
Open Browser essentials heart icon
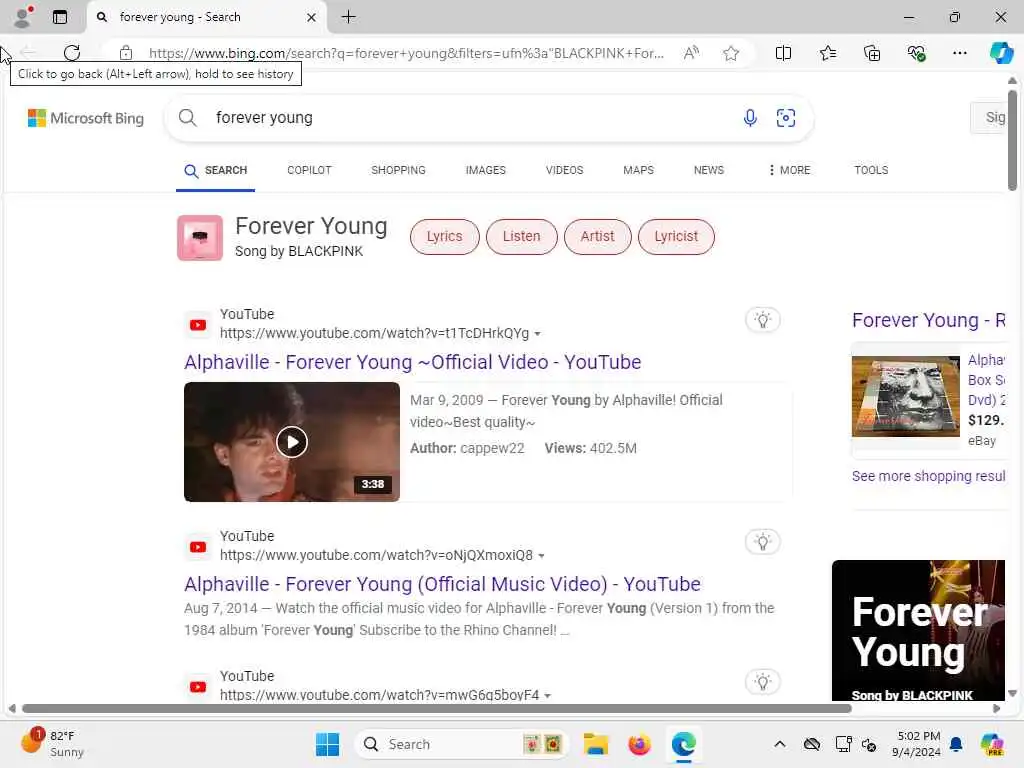(916, 53)
